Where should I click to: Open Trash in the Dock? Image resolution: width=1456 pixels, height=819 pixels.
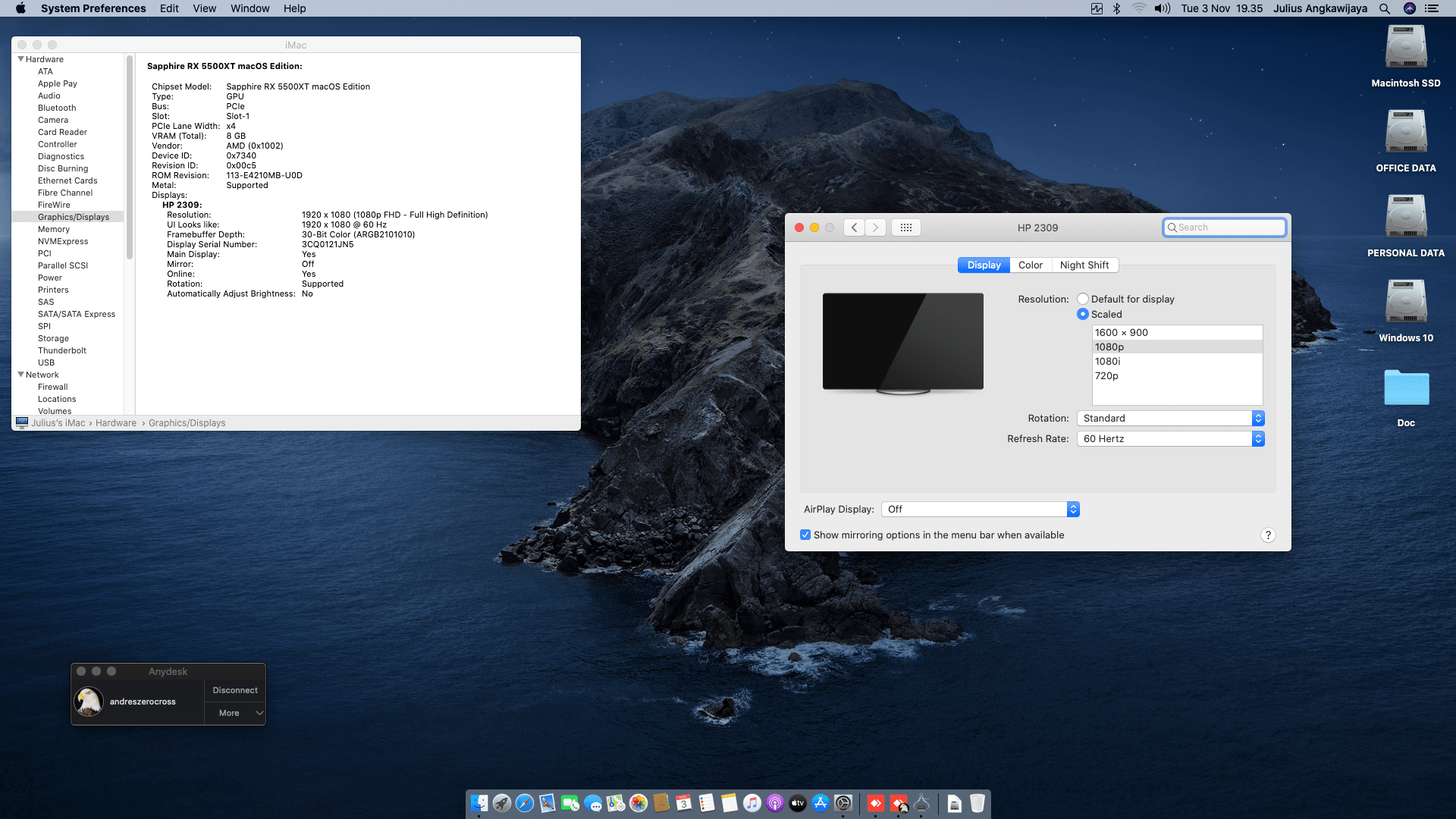(x=977, y=803)
